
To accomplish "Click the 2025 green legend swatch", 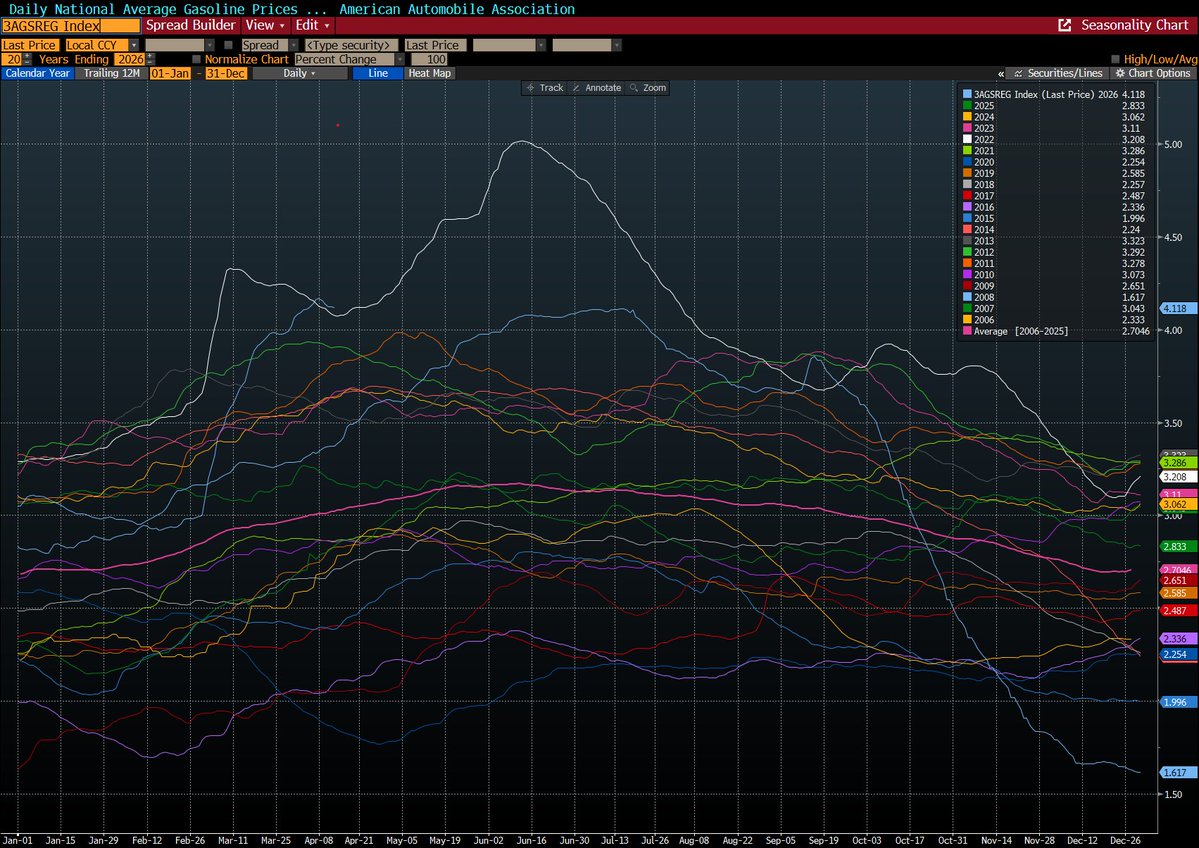I will (967, 106).
